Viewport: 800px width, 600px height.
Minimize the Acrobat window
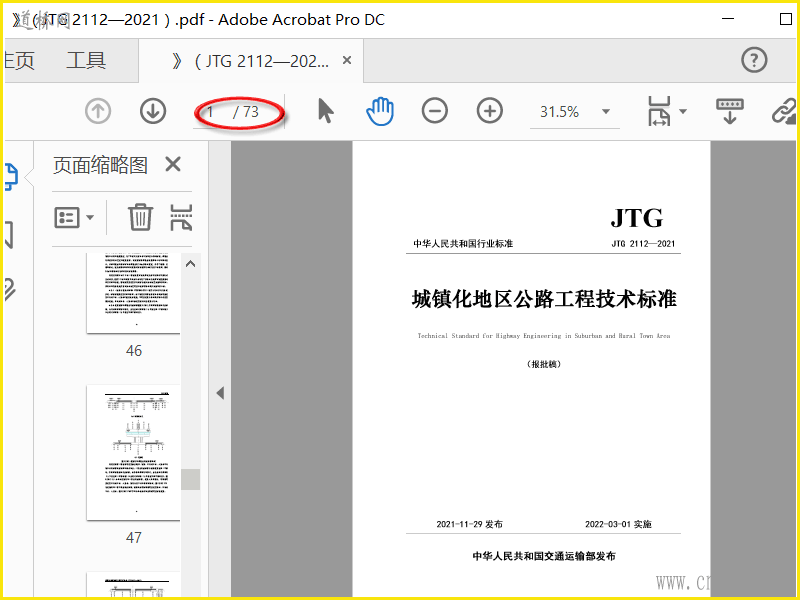pyautogui.click(x=728, y=19)
